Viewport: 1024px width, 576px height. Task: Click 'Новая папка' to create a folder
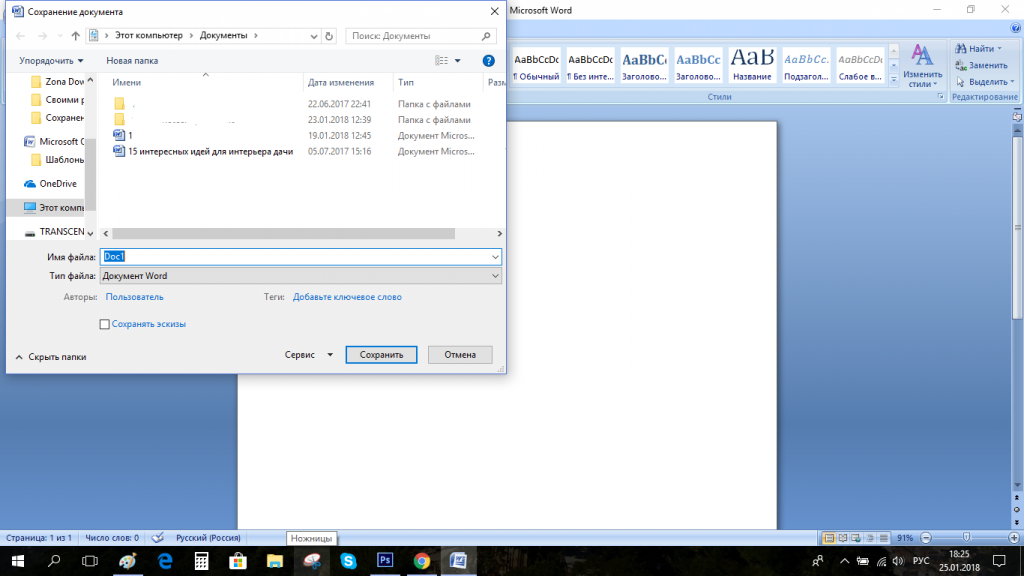click(x=132, y=61)
